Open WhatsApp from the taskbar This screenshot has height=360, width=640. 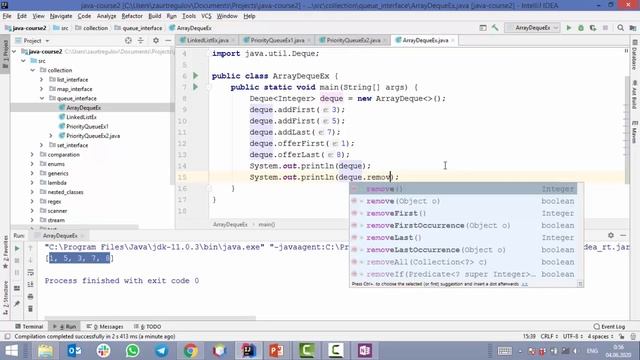pos(132,351)
